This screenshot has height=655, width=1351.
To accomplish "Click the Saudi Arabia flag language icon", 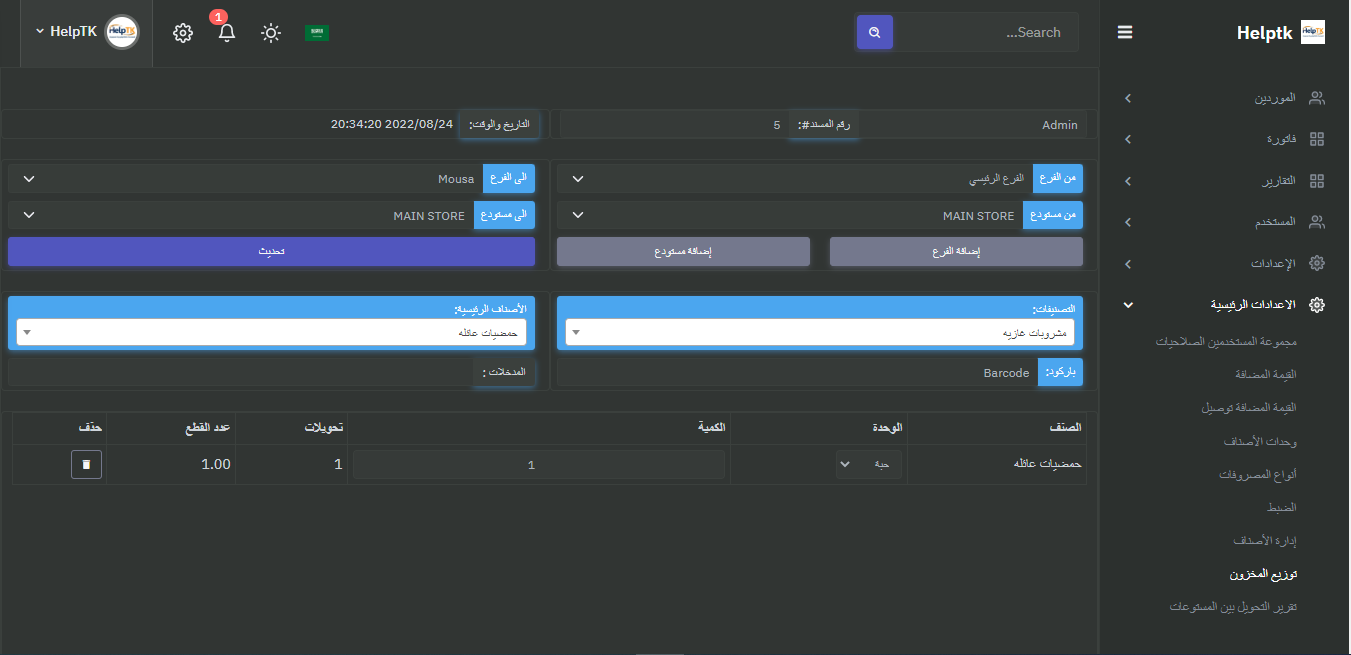I will pos(317,33).
